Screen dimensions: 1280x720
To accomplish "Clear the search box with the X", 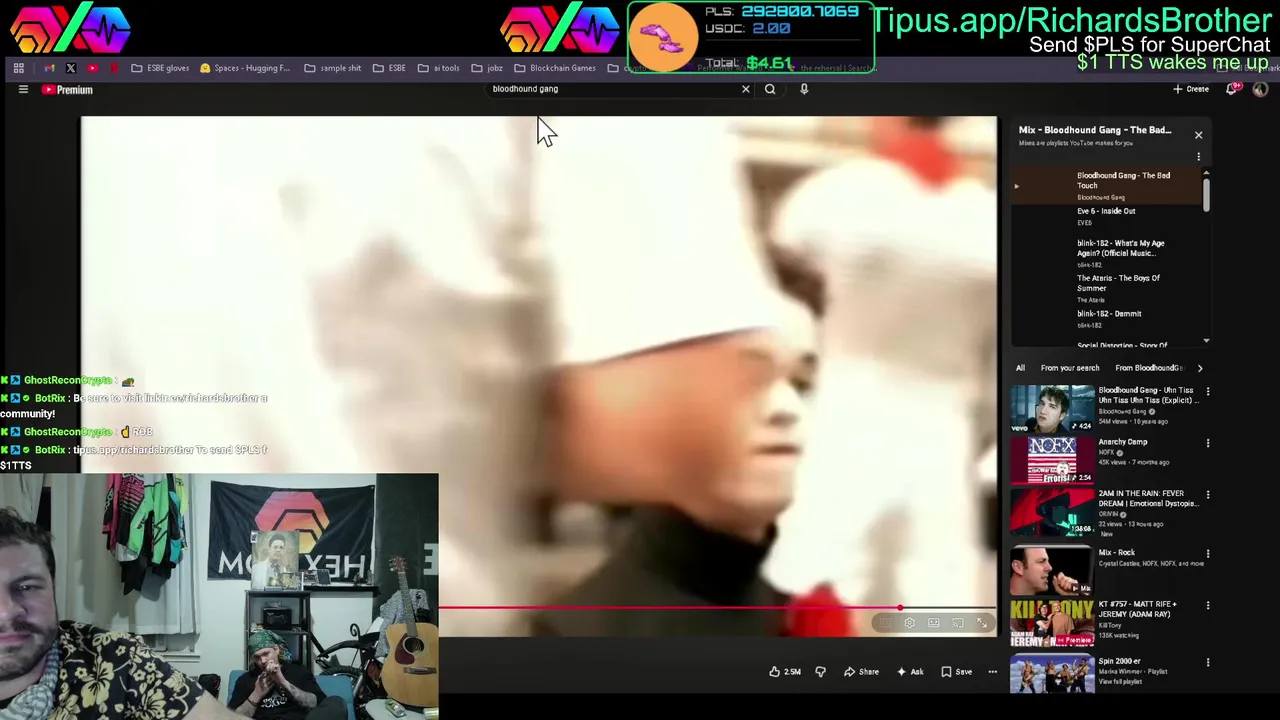I will click(x=745, y=89).
